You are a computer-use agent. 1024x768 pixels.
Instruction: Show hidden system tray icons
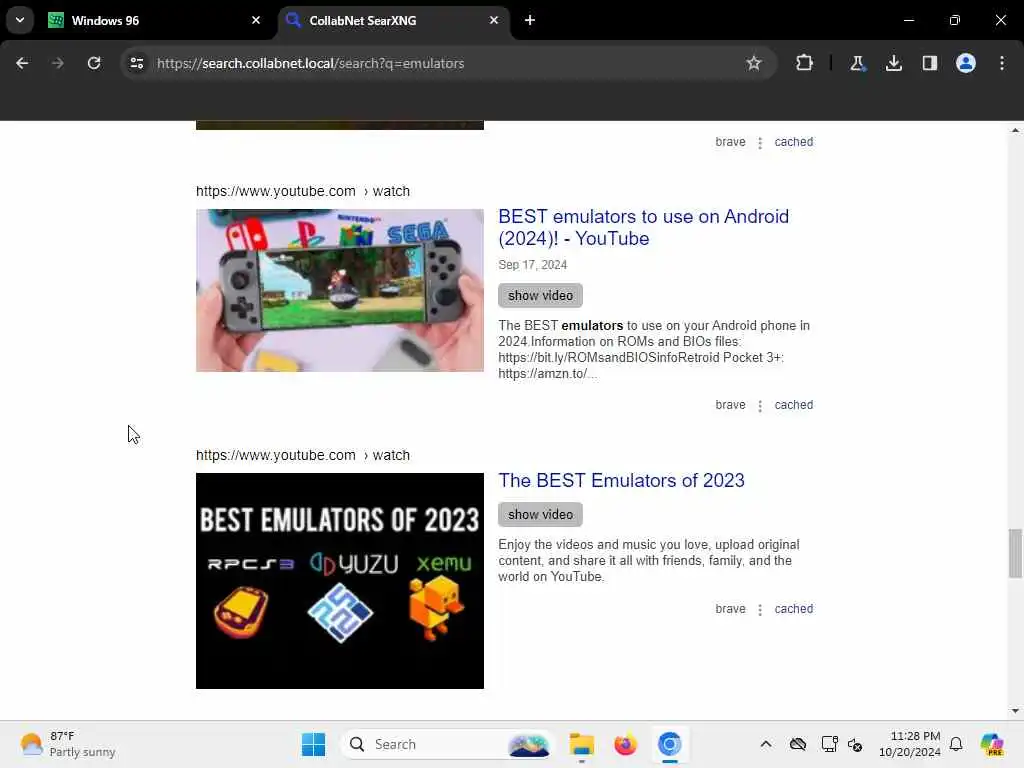point(765,744)
